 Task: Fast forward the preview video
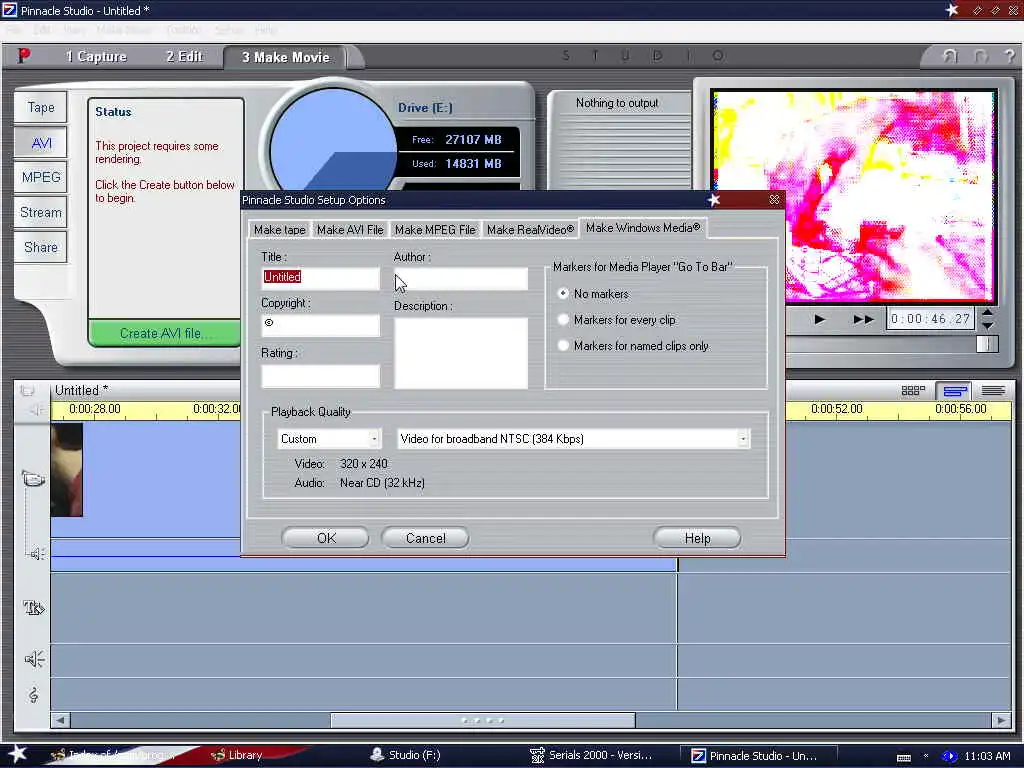click(x=863, y=319)
